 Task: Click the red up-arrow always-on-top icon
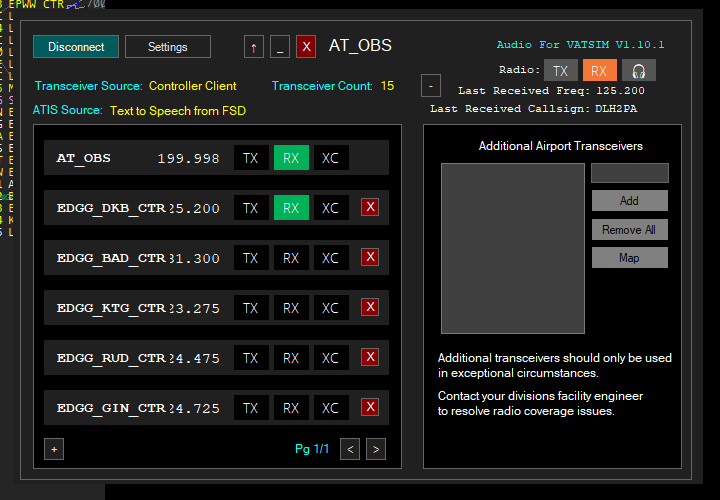tap(254, 47)
